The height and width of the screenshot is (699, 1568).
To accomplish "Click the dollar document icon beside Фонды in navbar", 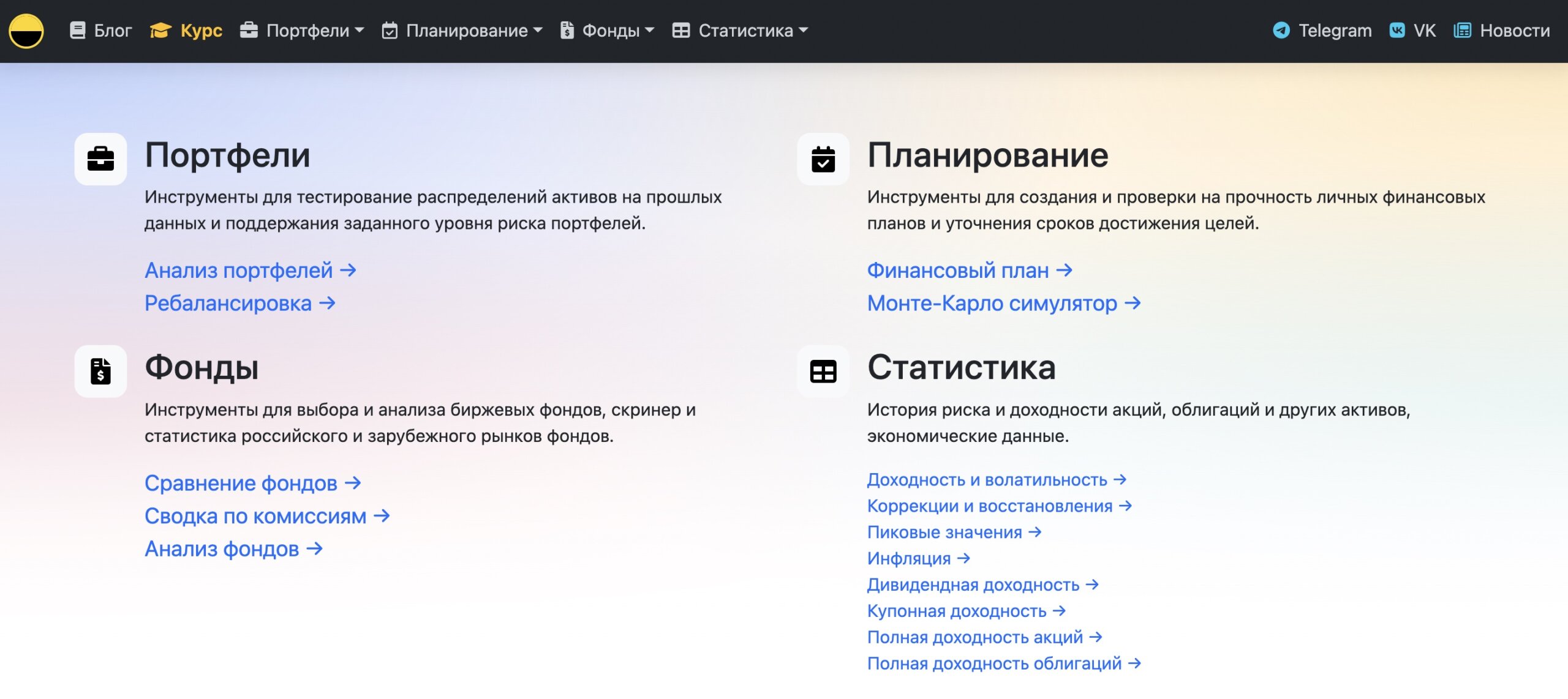I will (x=567, y=30).
